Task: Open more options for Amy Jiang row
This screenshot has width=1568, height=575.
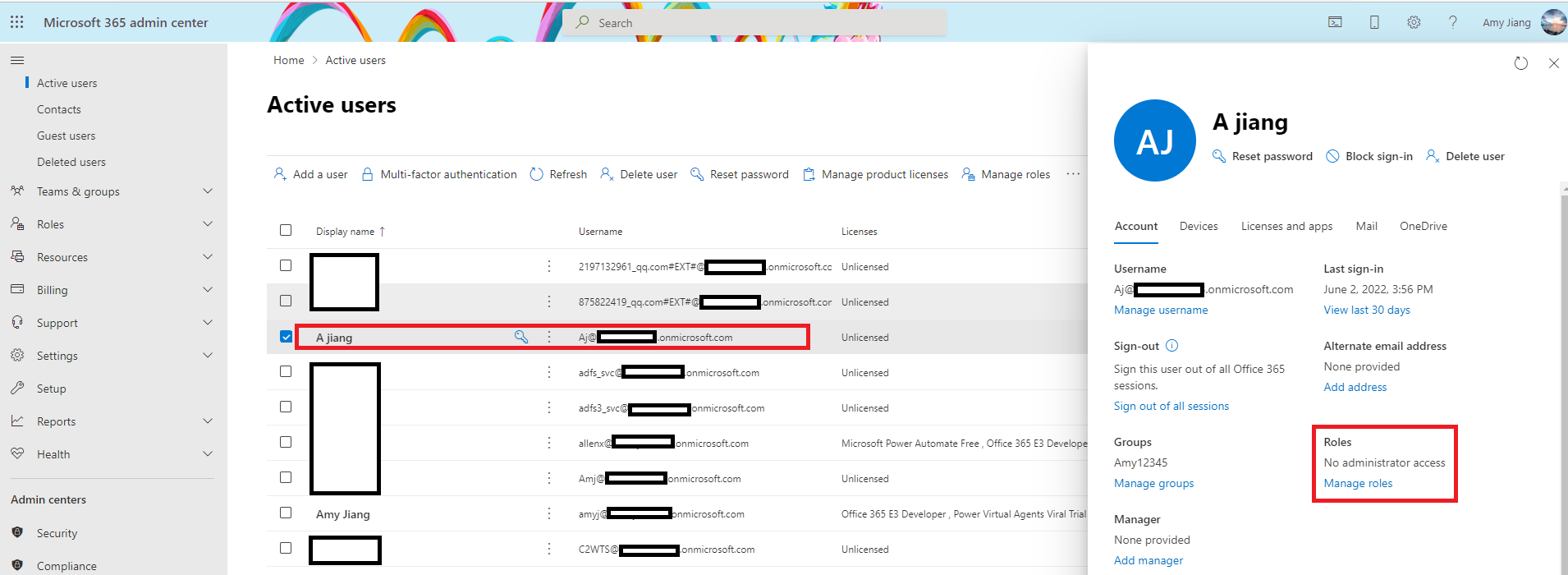Action: pyautogui.click(x=549, y=513)
